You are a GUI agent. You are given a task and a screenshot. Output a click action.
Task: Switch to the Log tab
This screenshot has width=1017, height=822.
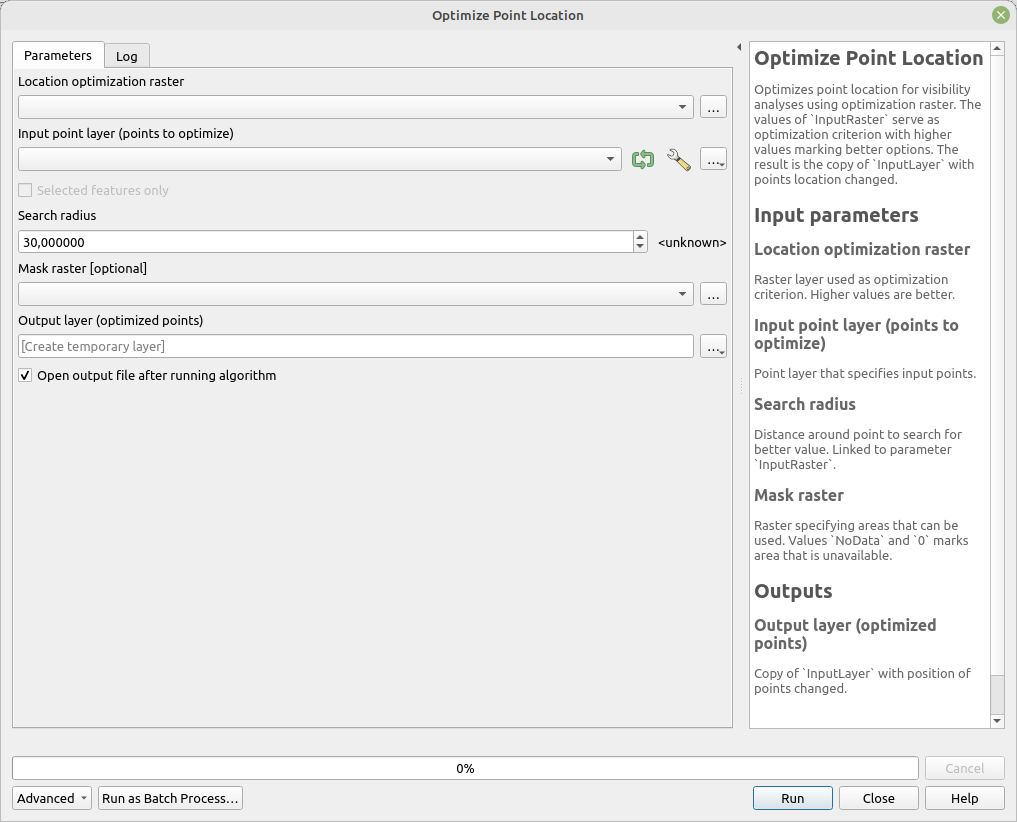tap(126, 56)
